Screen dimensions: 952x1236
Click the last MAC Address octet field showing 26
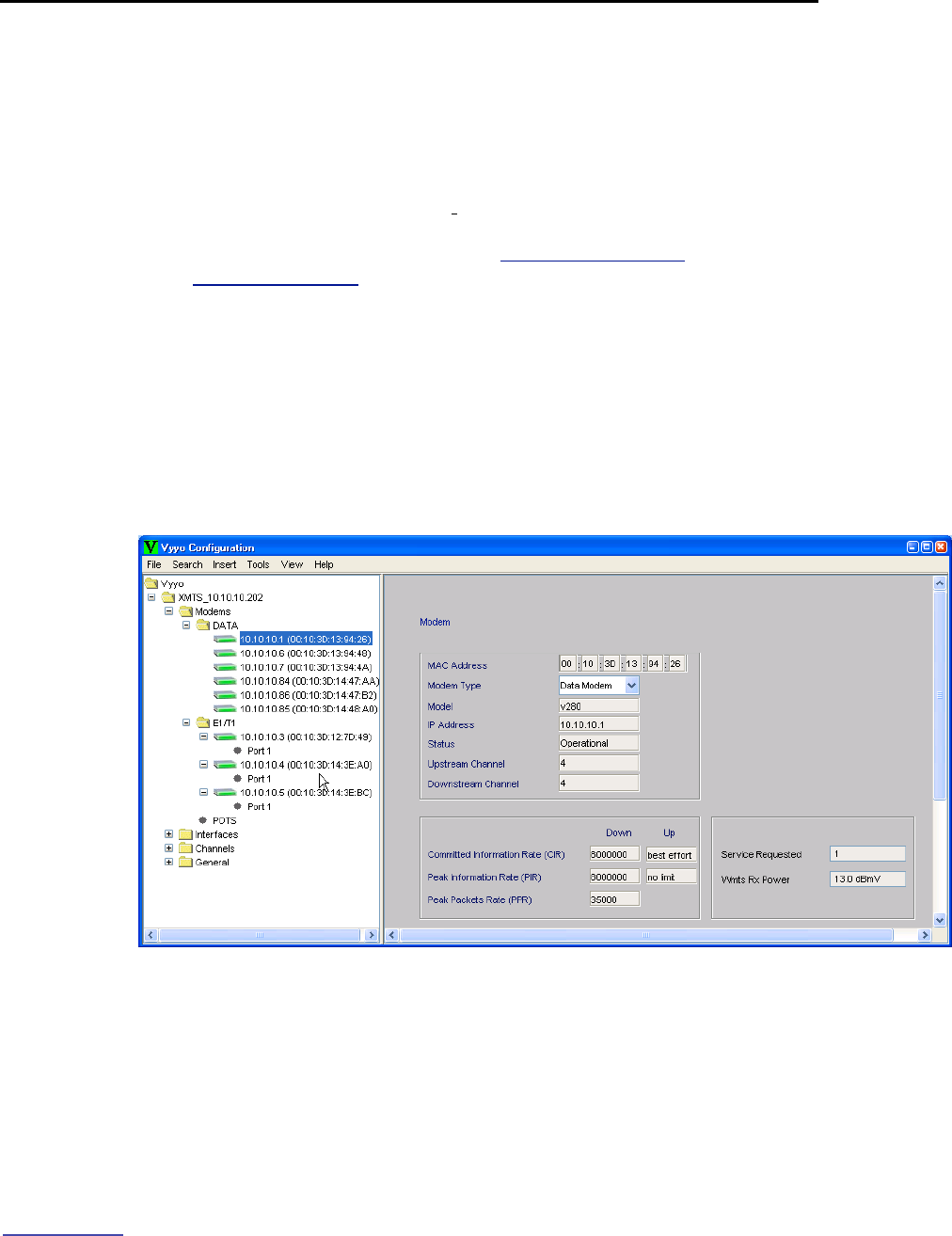[x=677, y=664]
